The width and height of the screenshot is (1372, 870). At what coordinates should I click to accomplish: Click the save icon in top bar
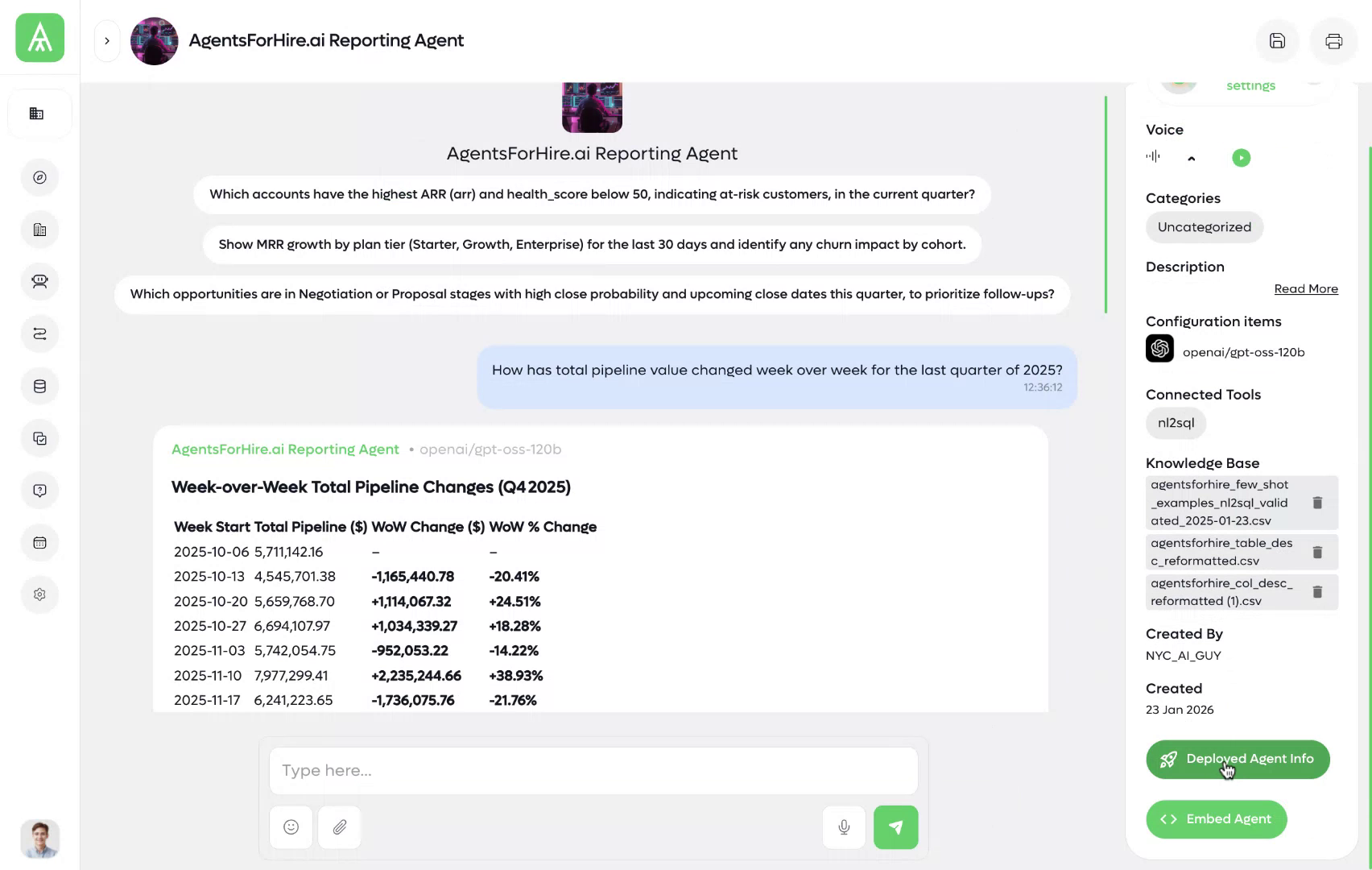tap(1277, 41)
